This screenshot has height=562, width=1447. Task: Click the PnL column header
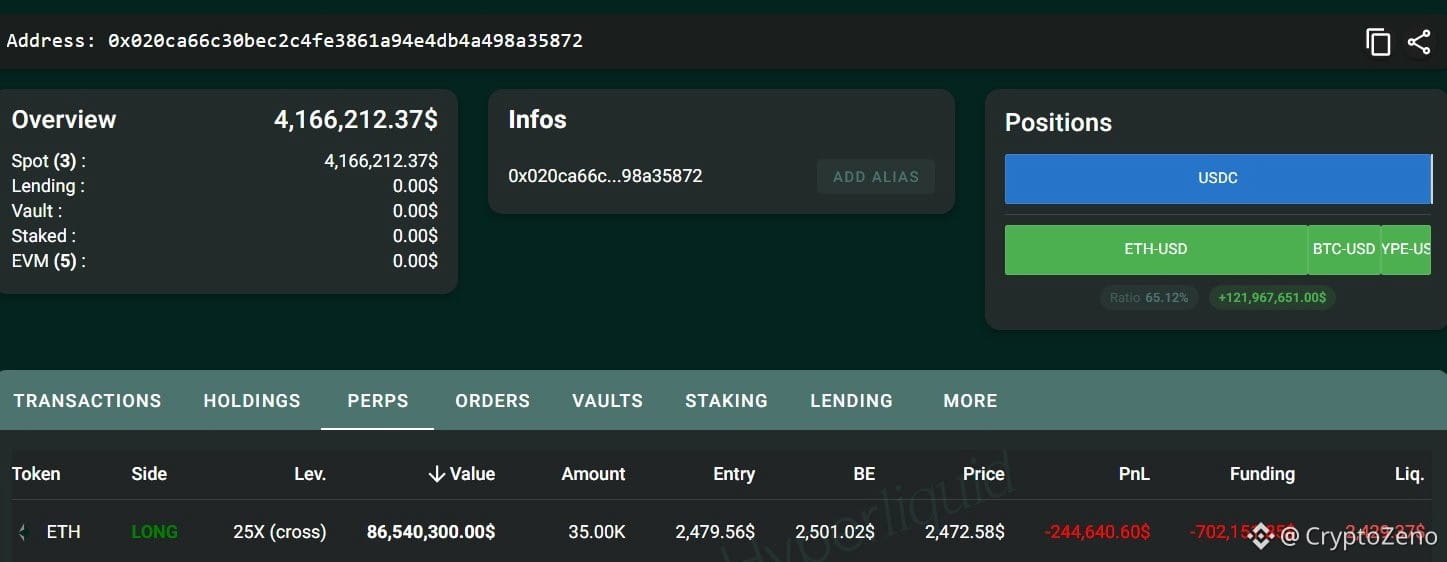(1134, 474)
